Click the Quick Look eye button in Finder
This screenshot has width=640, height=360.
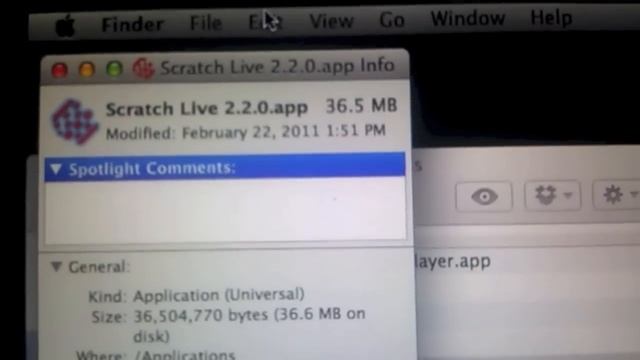pos(484,197)
